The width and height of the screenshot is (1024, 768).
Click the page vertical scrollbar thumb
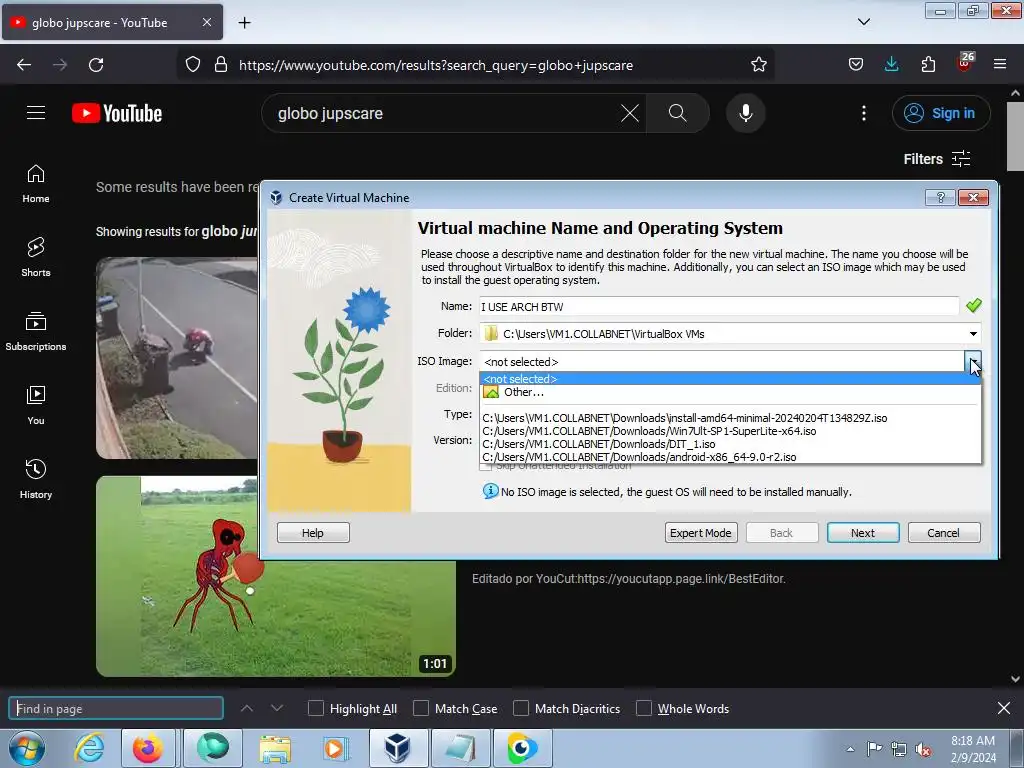point(1015,136)
